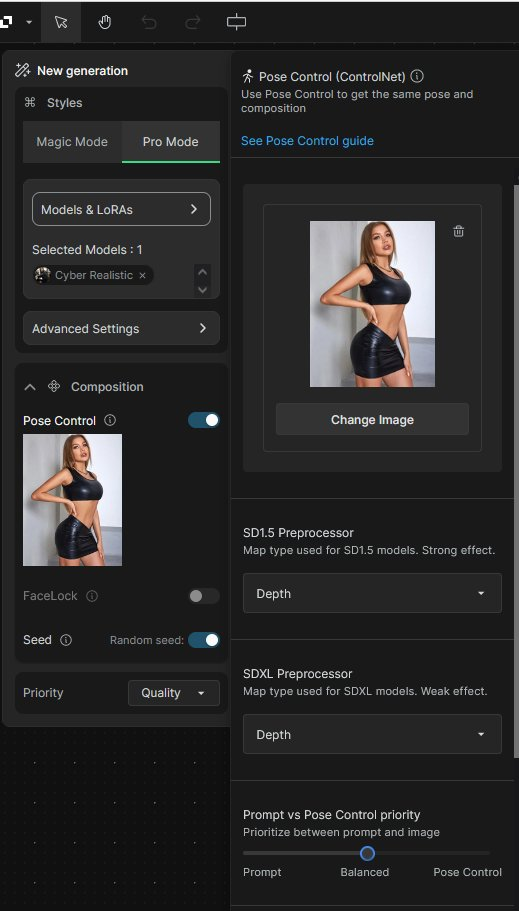
Task: Open the SDXL Preprocessor Depth dropdown
Action: pyautogui.click(x=372, y=734)
